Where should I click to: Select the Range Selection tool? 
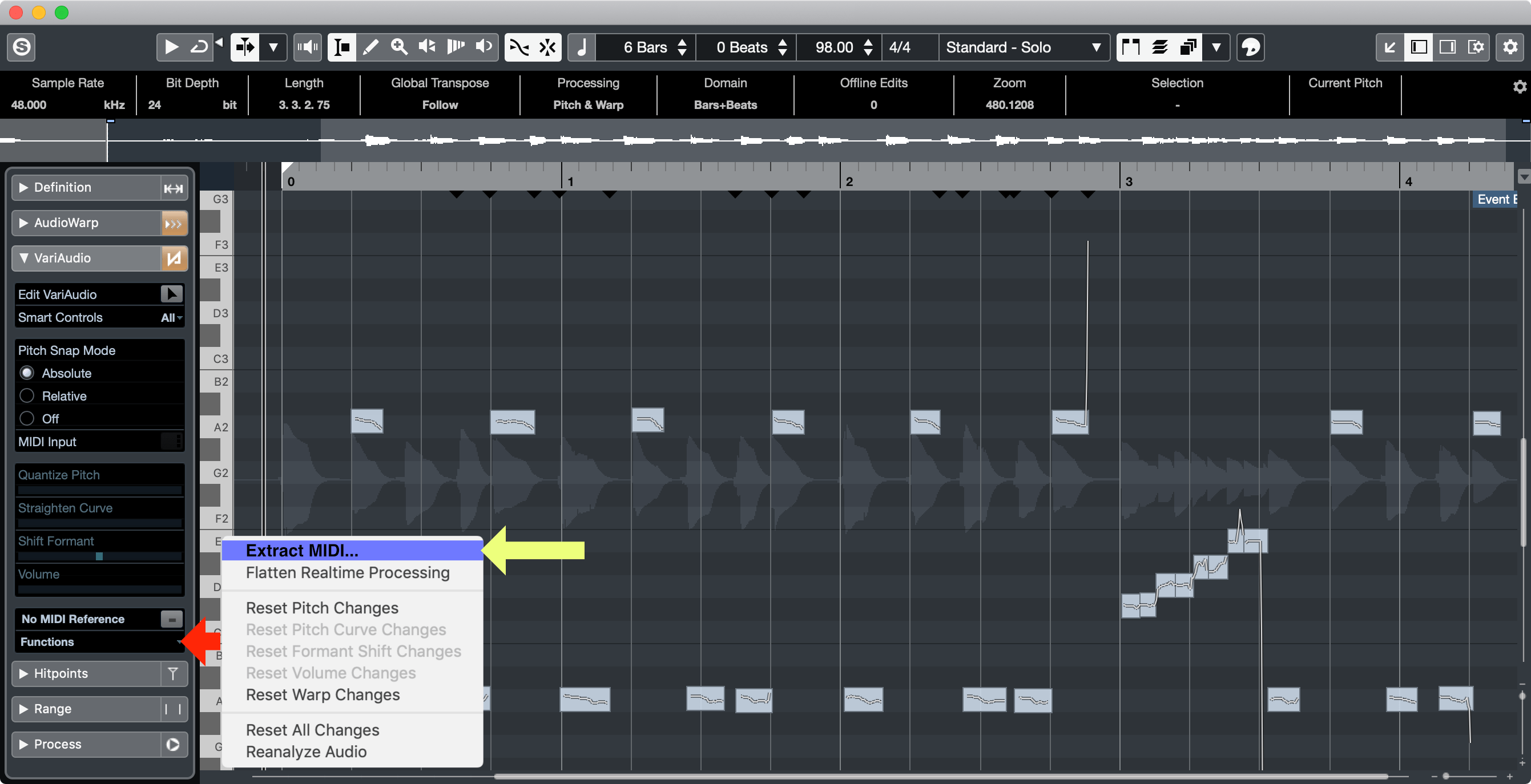[343, 47]
